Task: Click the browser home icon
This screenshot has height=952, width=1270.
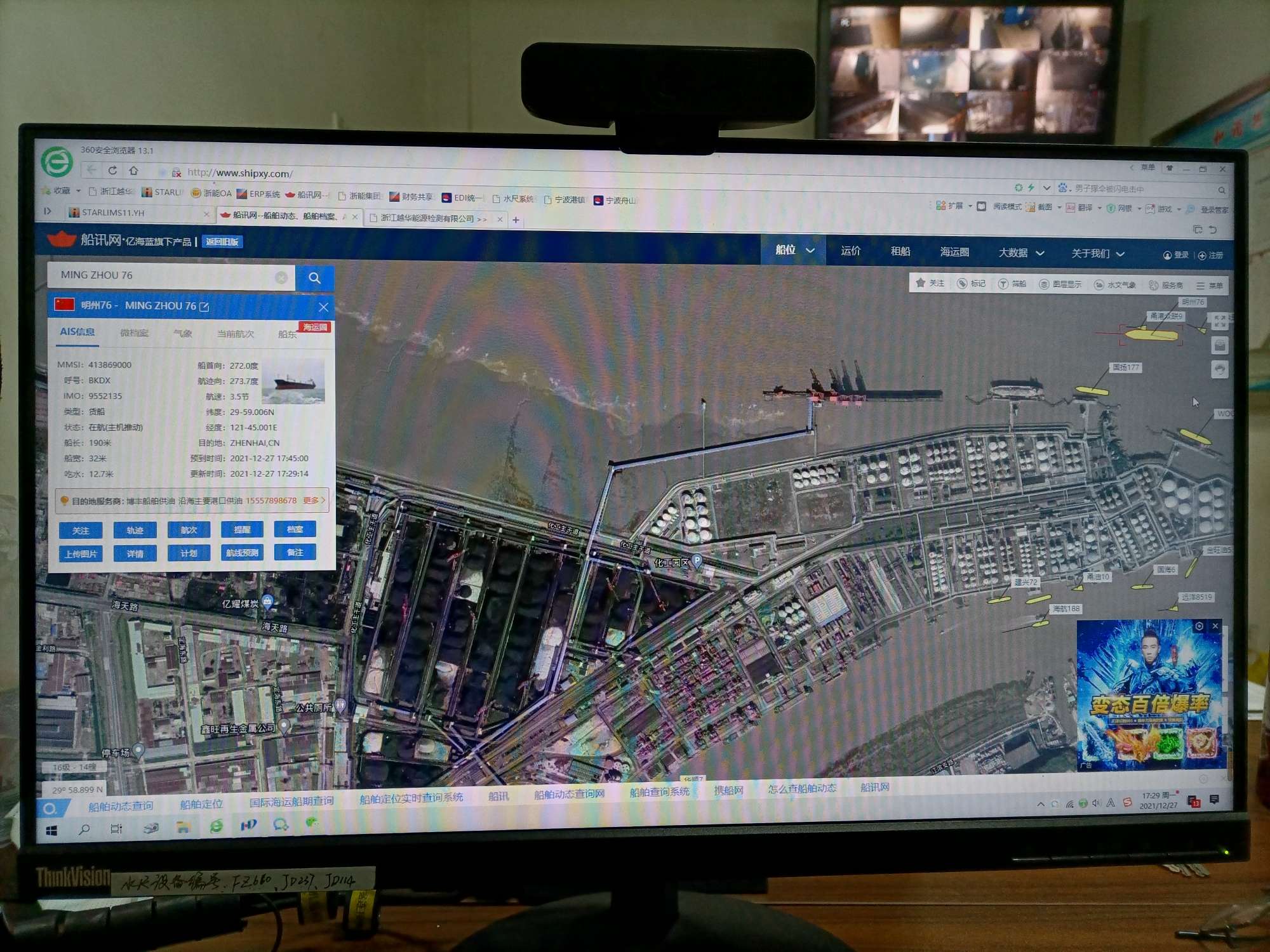Action: [133, 170]
